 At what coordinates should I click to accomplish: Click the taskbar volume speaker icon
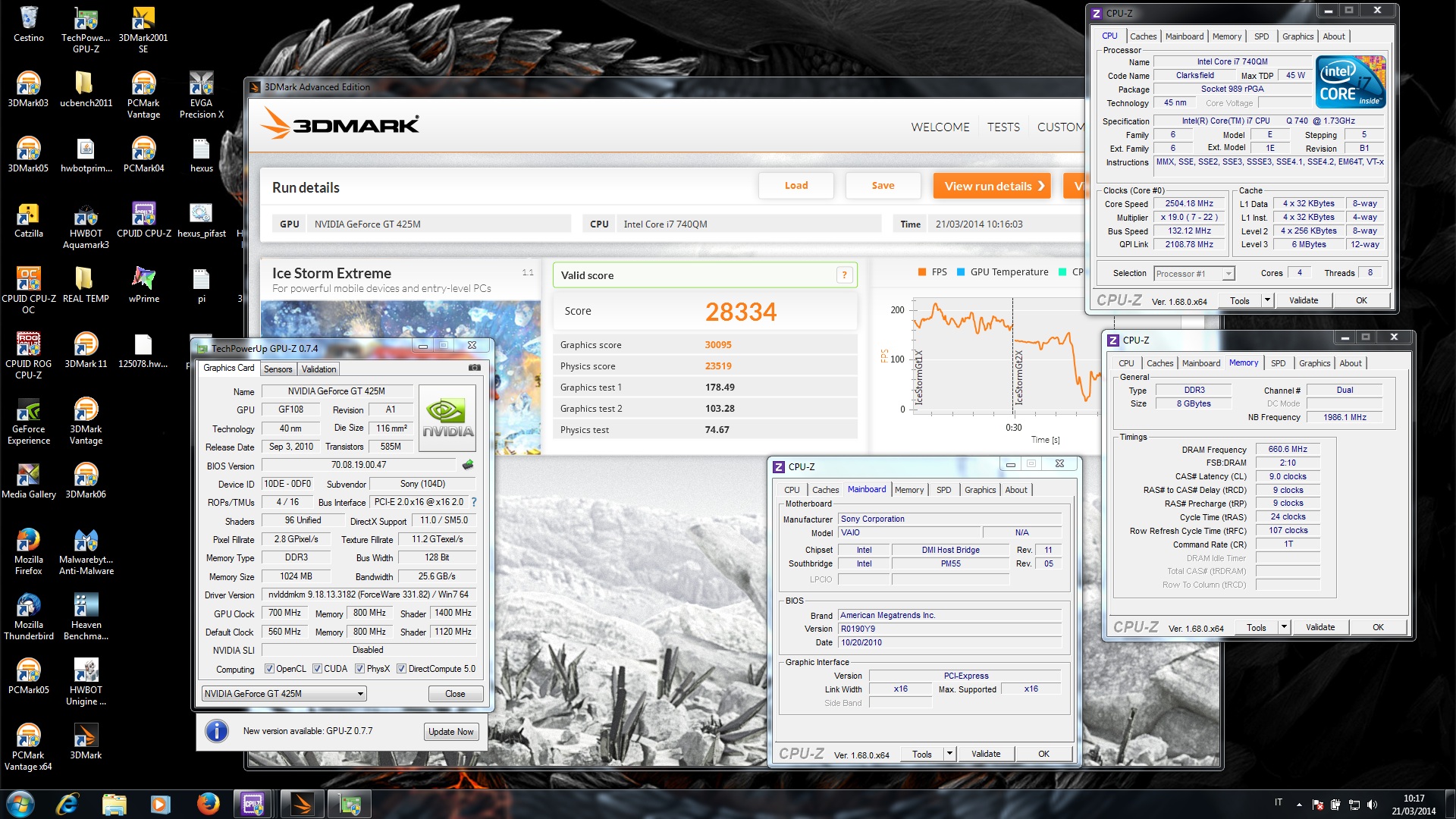tap(1372, 805)
